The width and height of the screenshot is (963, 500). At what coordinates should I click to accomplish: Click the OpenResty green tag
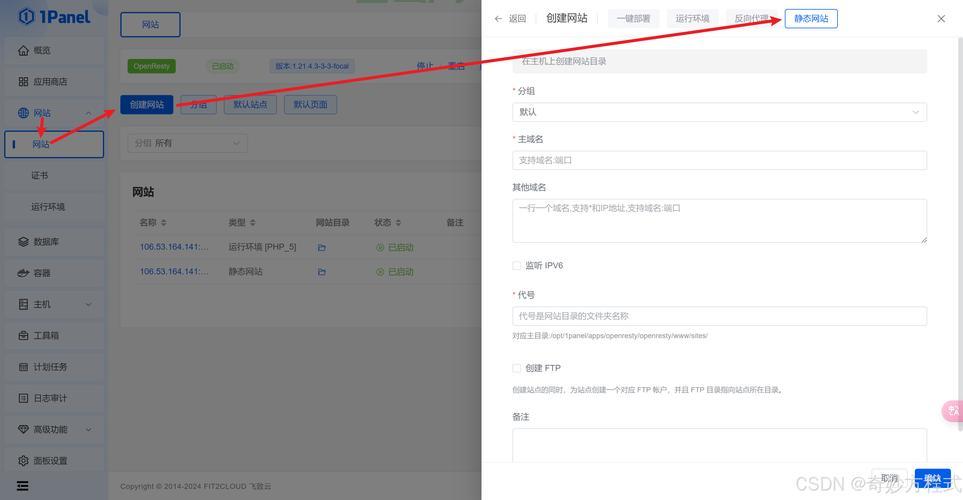pos(152,66)
